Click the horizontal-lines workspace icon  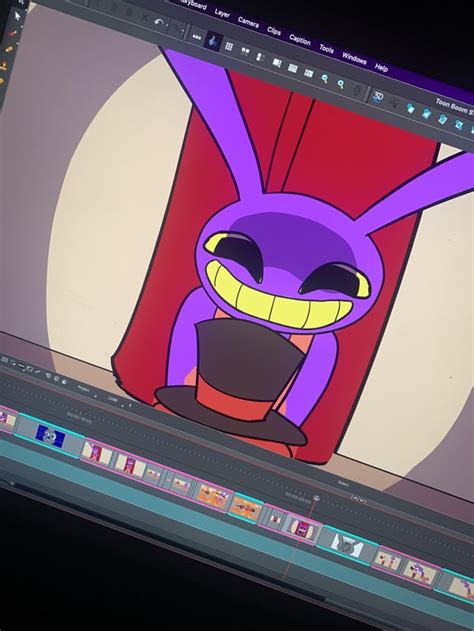293,68
